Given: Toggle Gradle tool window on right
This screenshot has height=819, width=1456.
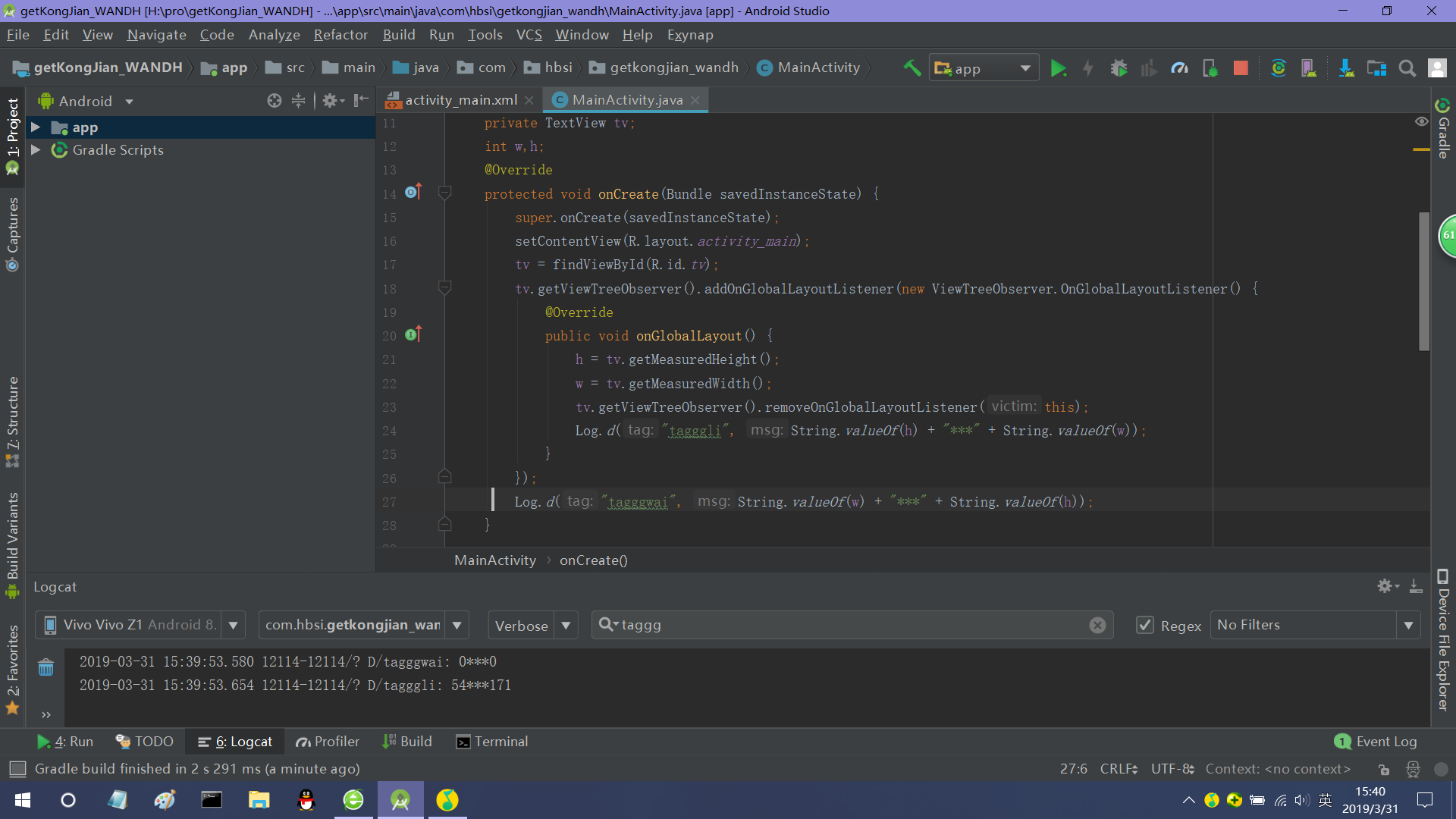Looking at the screenshot, I should coord(1443,129).
